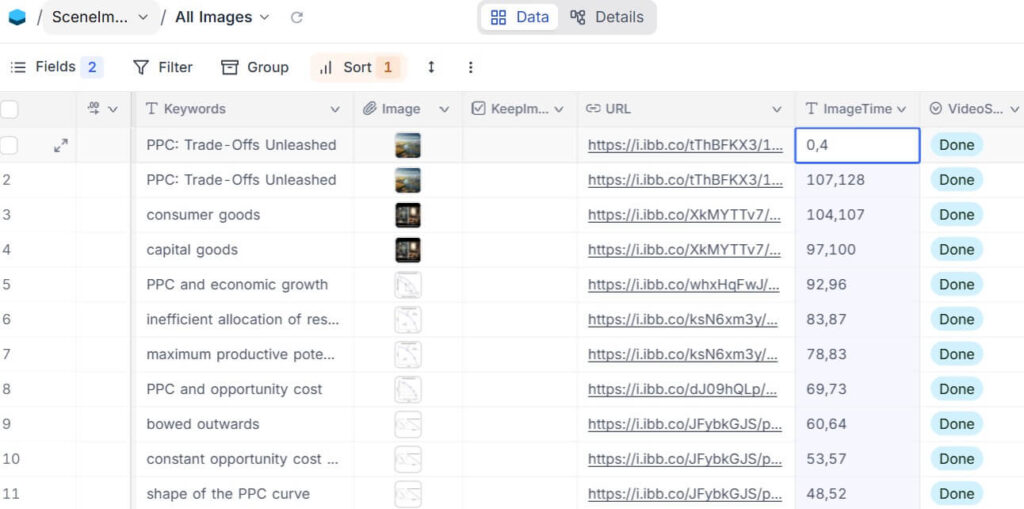Open Sort settings with 1 rule
This screenshot has height=509, width=1024.
click(x=357, y=67)
